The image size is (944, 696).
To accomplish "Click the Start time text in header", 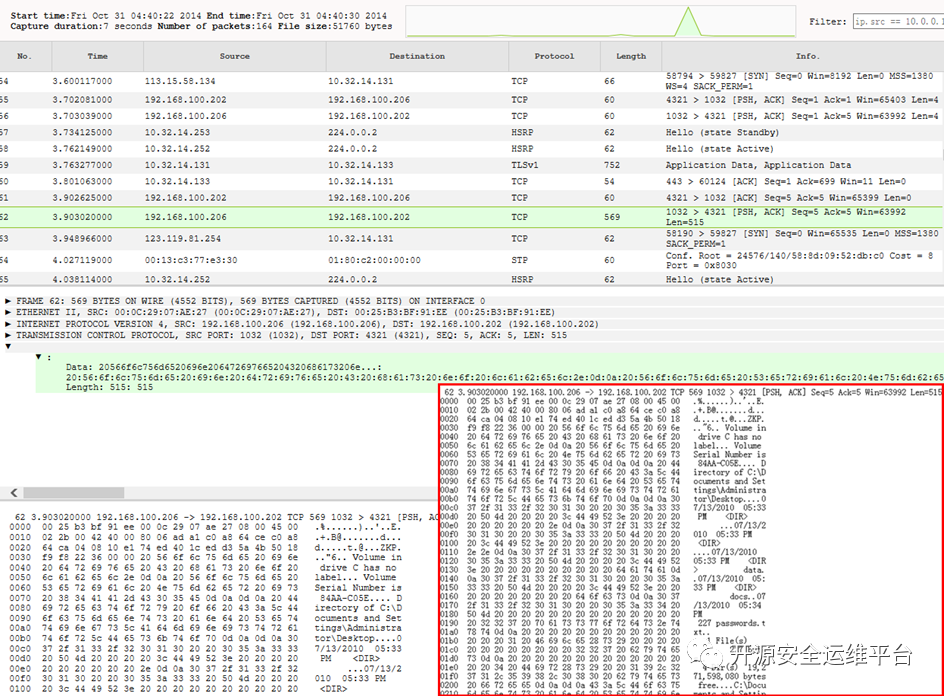I will tap(107, 16).
